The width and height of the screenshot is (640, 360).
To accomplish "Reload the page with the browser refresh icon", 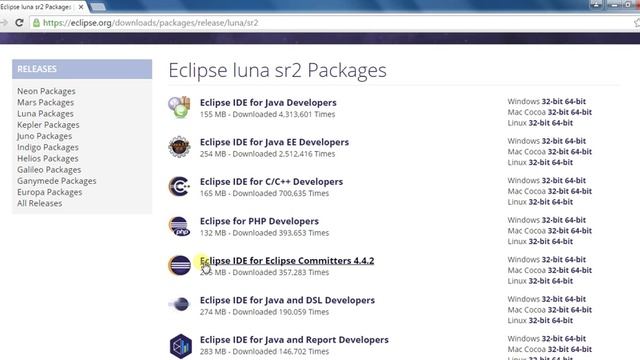I will point(19,23).
